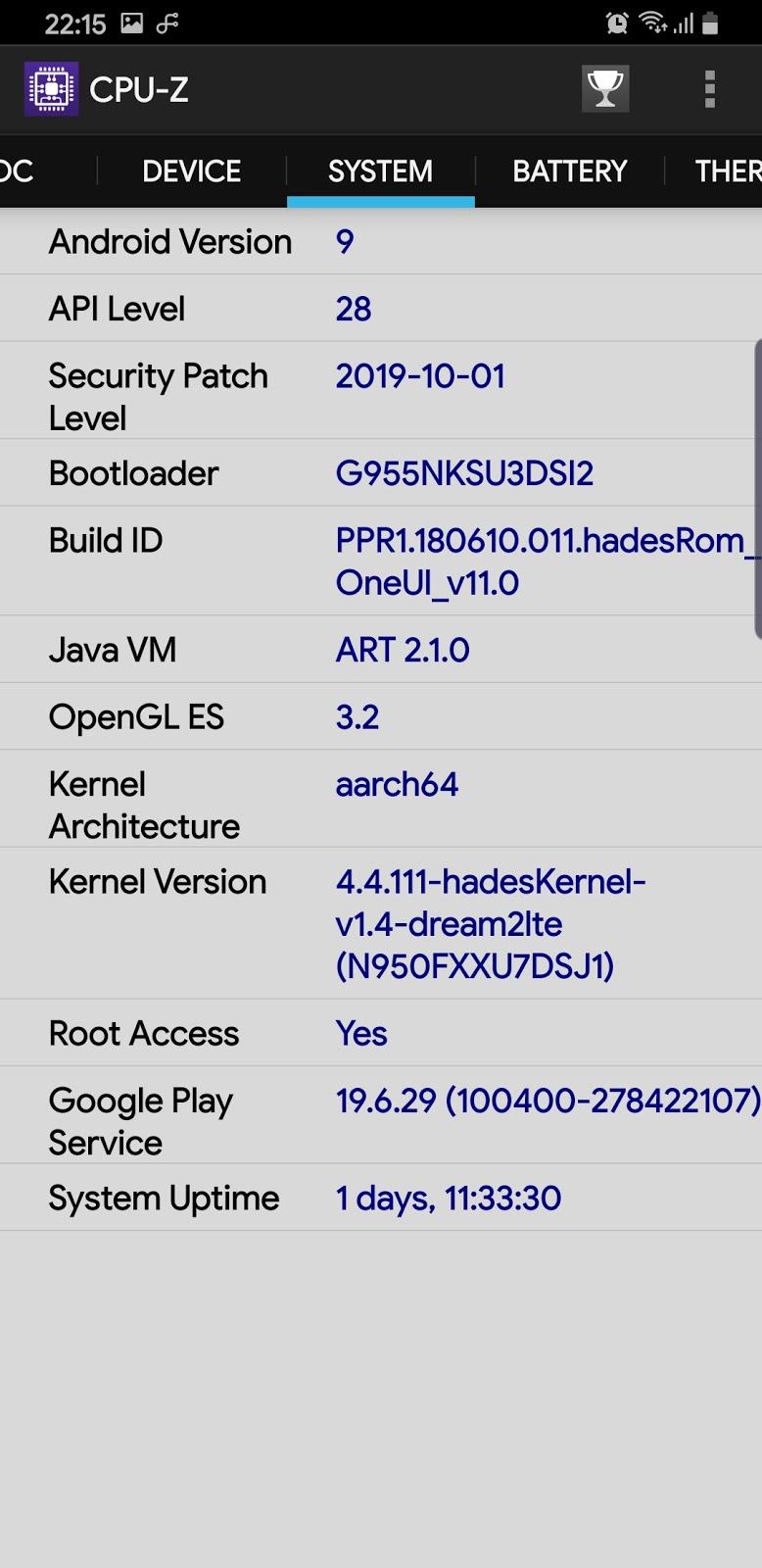The image size is (762, 1568).
Task: Tap the image notification icon
Action: pos(132,24)
